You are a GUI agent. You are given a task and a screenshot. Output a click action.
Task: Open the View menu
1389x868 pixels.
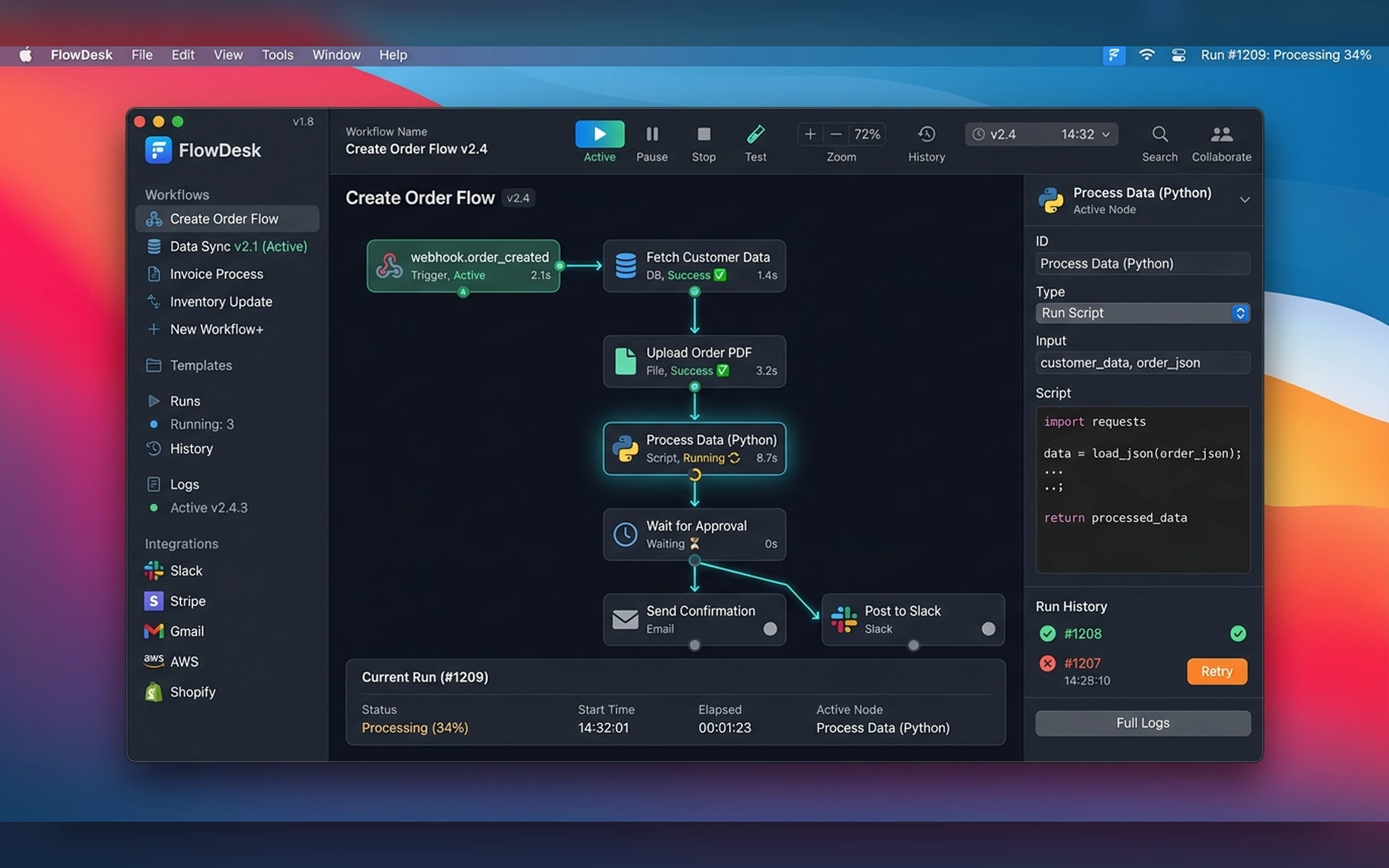[228, 55]
